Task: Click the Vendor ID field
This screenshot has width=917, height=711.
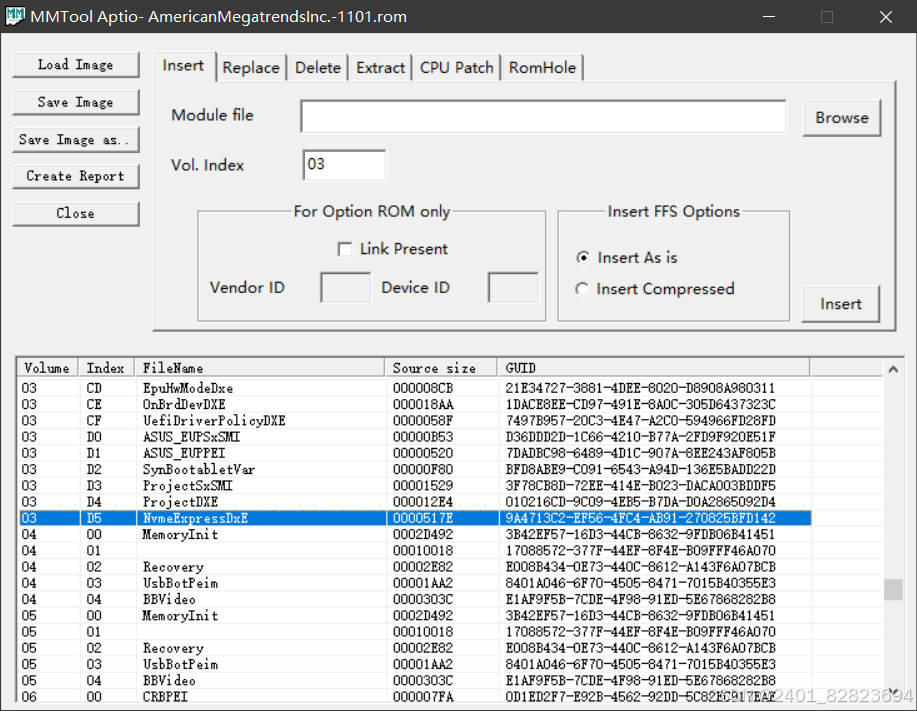Action: [346, 287]
